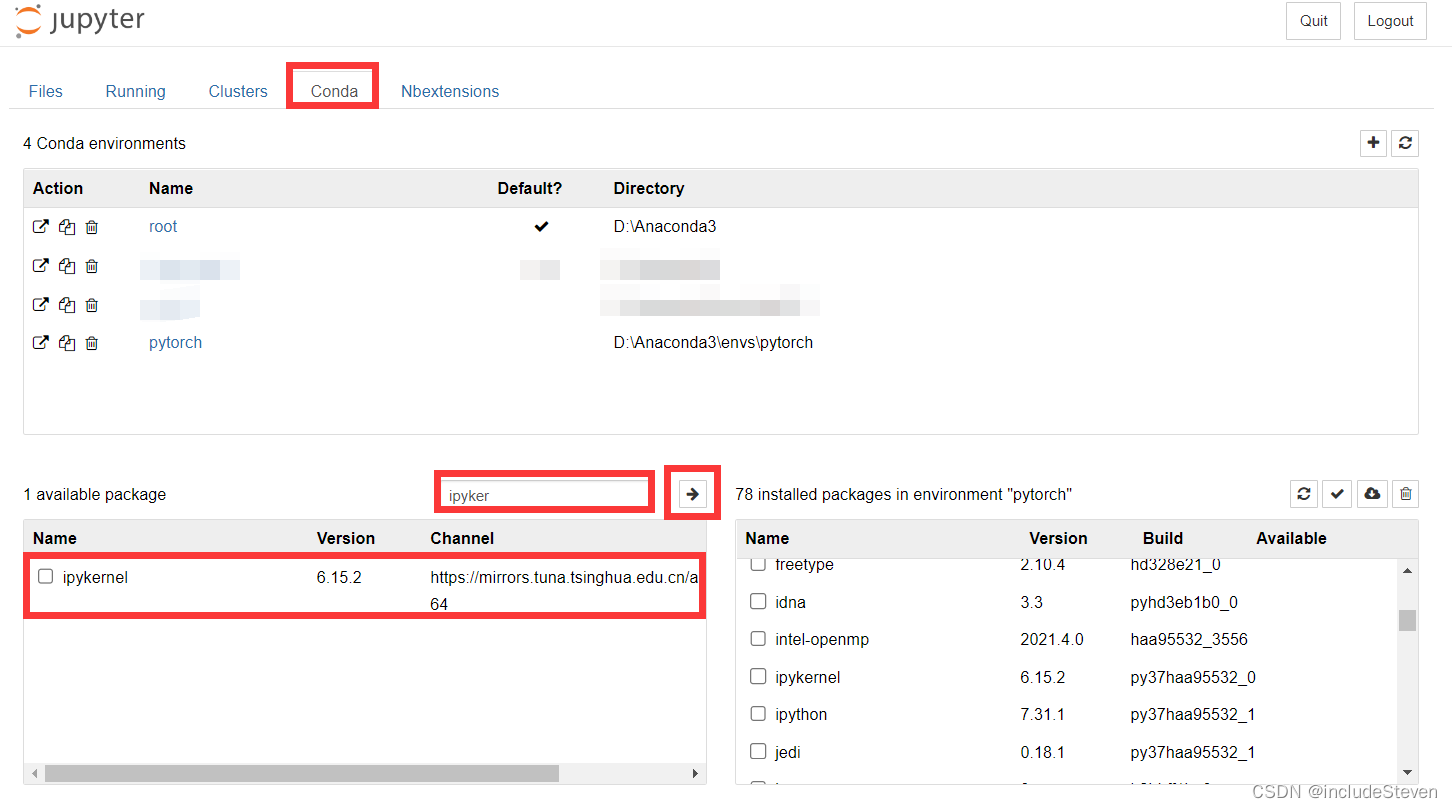Clone the root environment
This screenshot has width=1452, height=808.
point(66,227)
